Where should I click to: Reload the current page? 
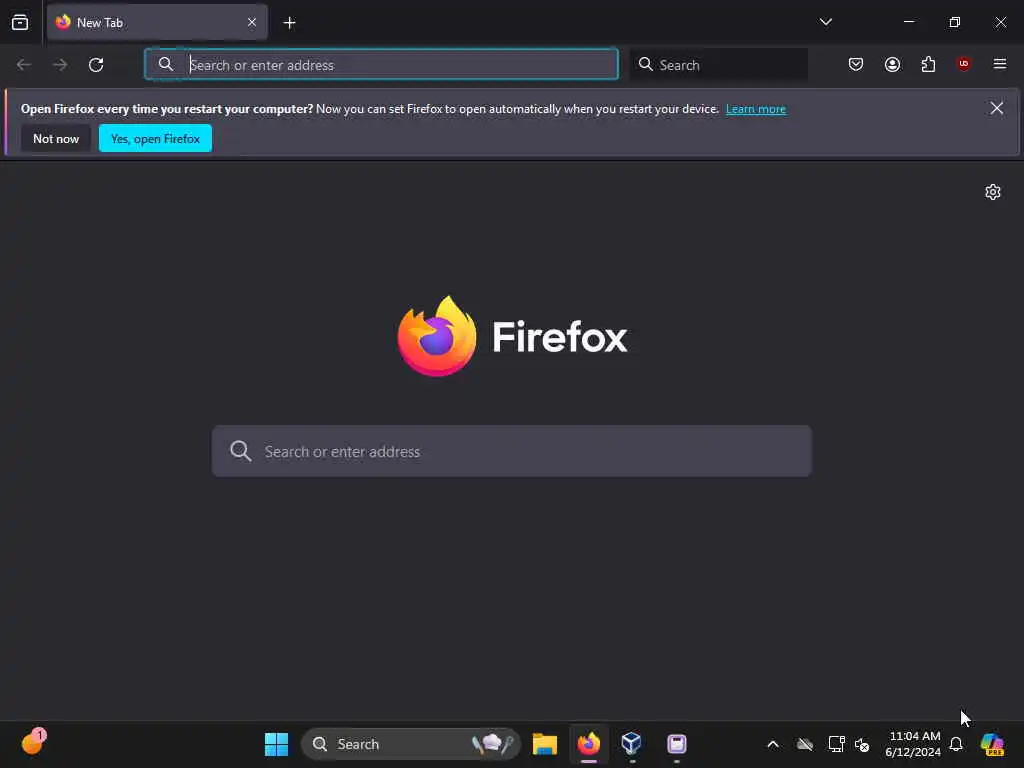click(x=96, y=65)
